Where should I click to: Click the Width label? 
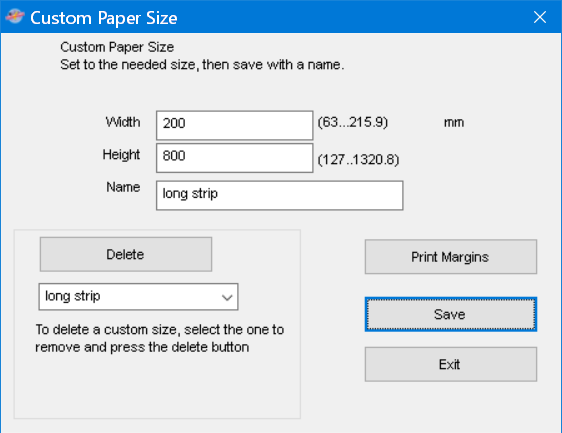tap(123, 122)
